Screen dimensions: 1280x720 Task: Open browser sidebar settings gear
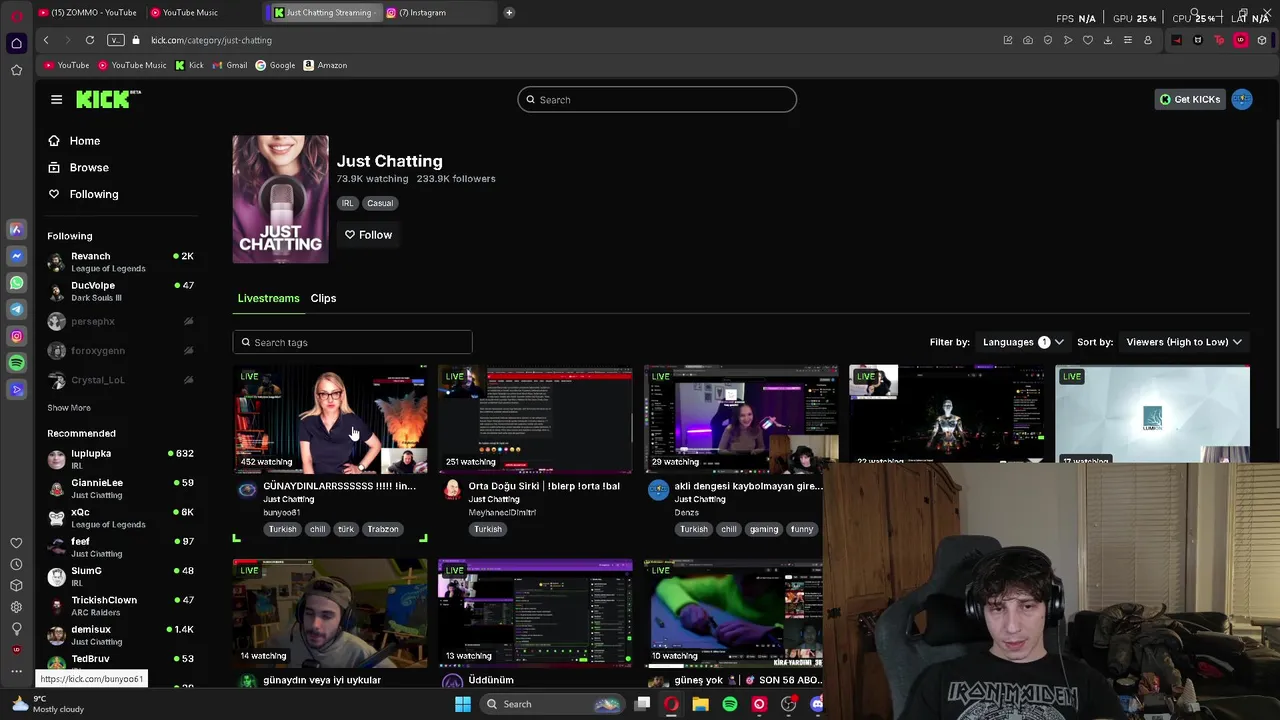(x=16, y=607)
